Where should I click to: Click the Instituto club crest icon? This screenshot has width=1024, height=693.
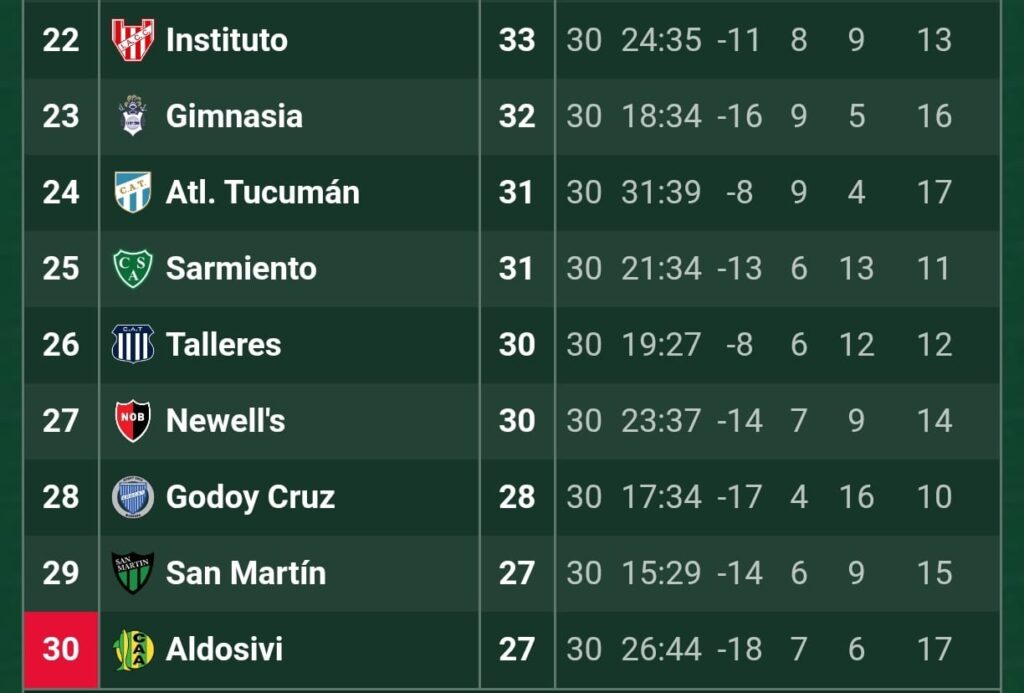point(132,40)
